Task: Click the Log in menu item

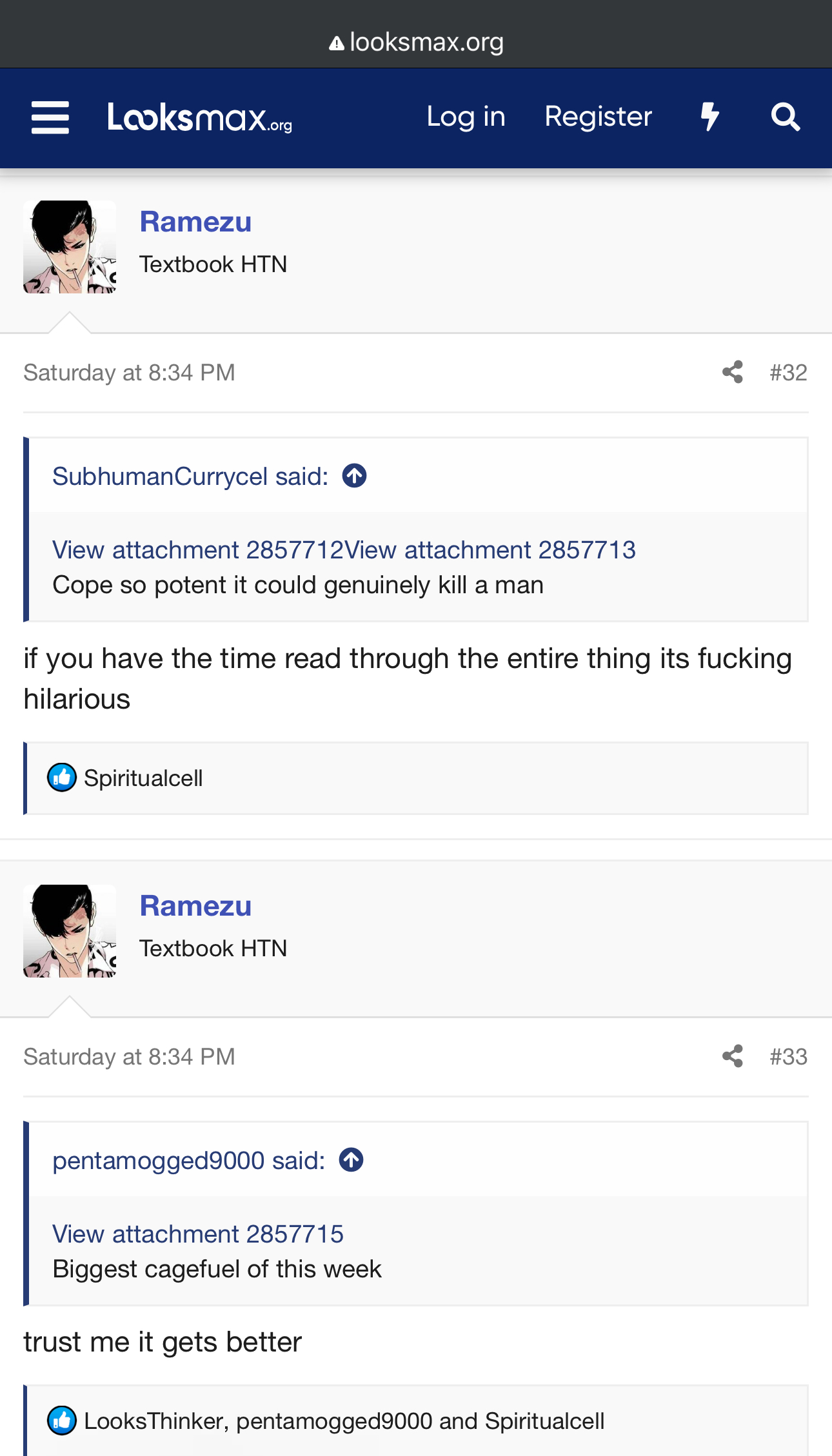Action: [x=466, y=117]
